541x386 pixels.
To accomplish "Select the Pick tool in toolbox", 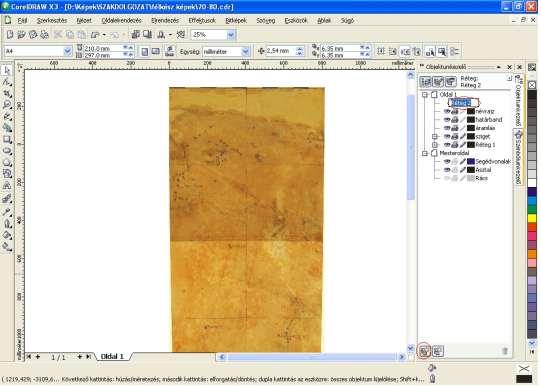I will 7,70.
